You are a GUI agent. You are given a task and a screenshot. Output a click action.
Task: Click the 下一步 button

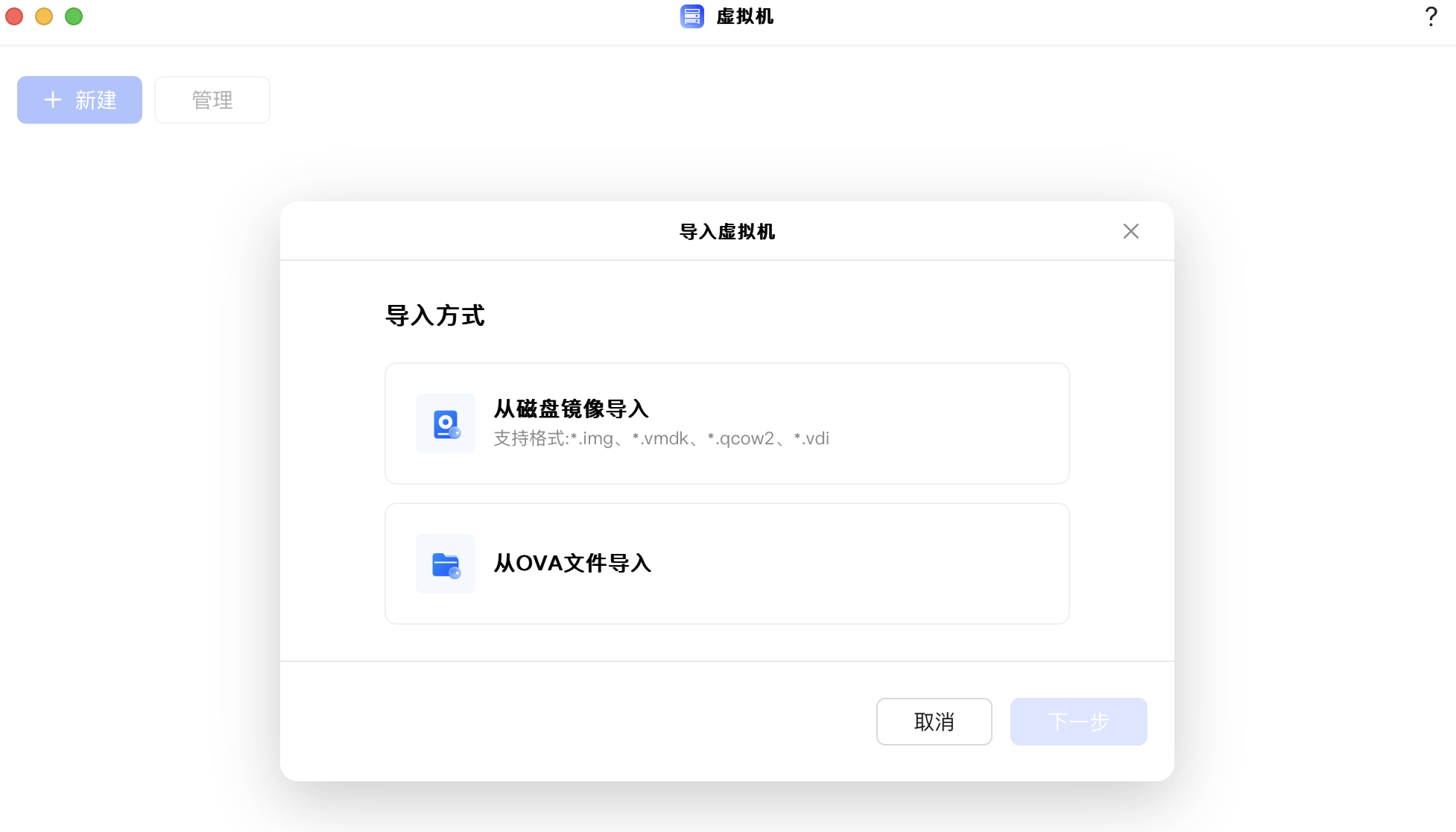tap(1079, 722)
